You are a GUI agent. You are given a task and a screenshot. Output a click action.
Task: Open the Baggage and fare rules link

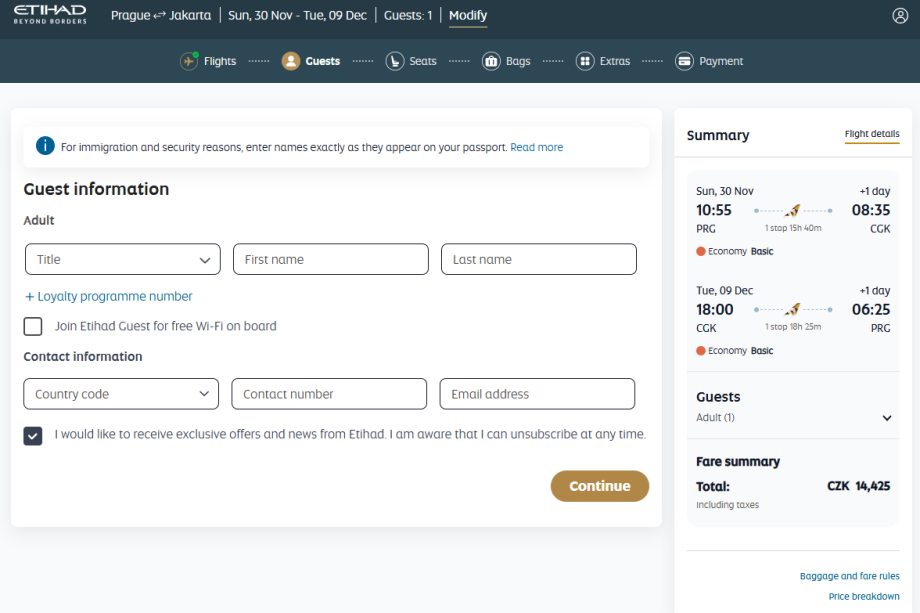tap(849, 576)
